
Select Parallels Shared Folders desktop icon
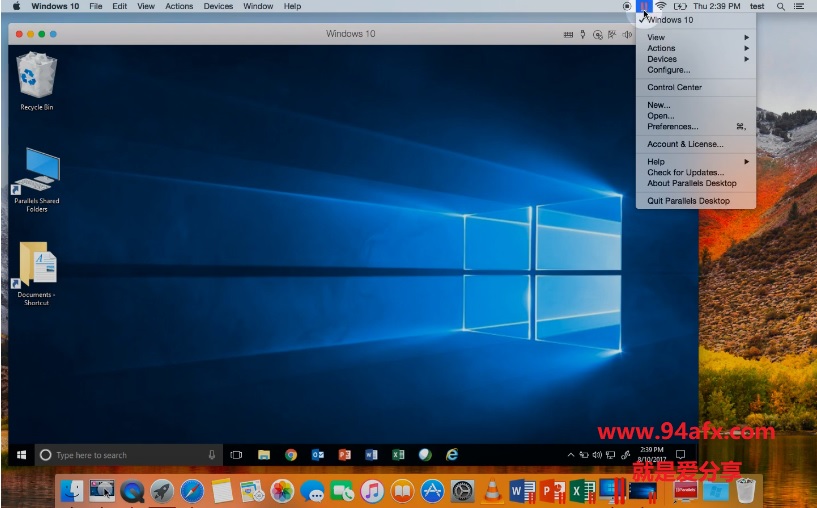click(36, 180)
